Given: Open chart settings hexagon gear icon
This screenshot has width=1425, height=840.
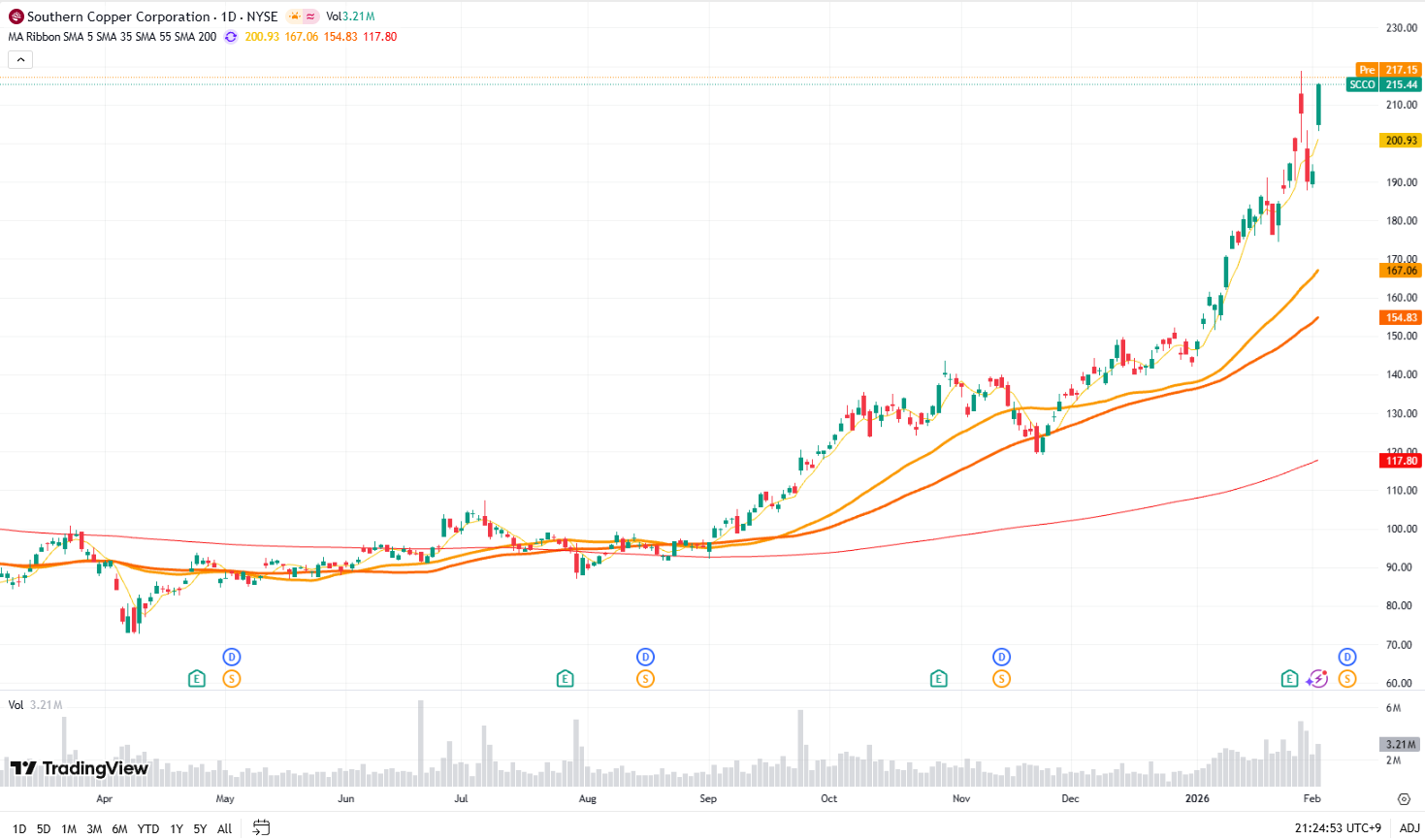Looking at the screenshot, I should point(1404,799).
